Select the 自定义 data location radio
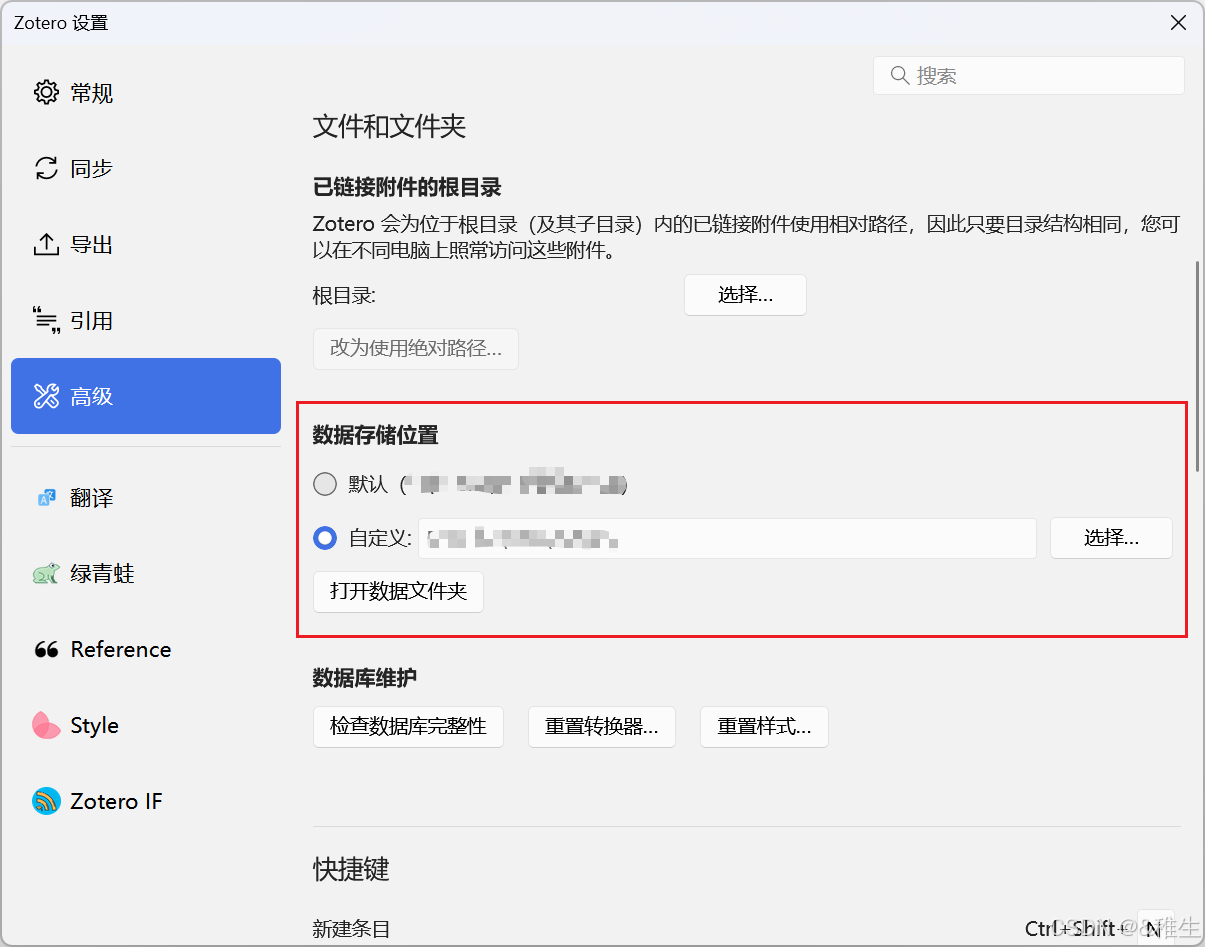Viewport: 1205px width, 947px height. [x=325, y=538]
